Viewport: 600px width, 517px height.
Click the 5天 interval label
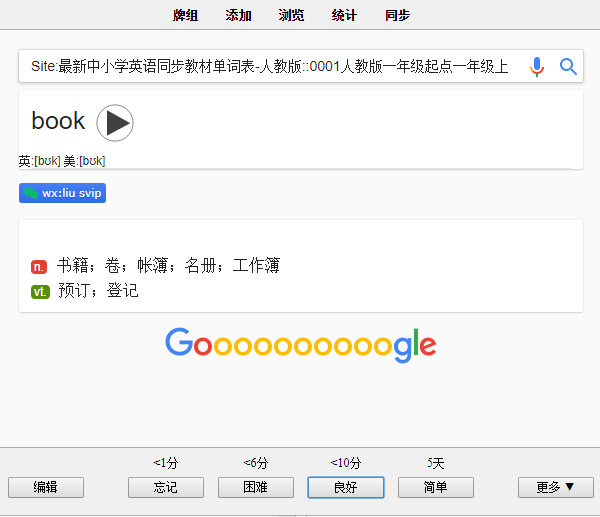(435, 463)
